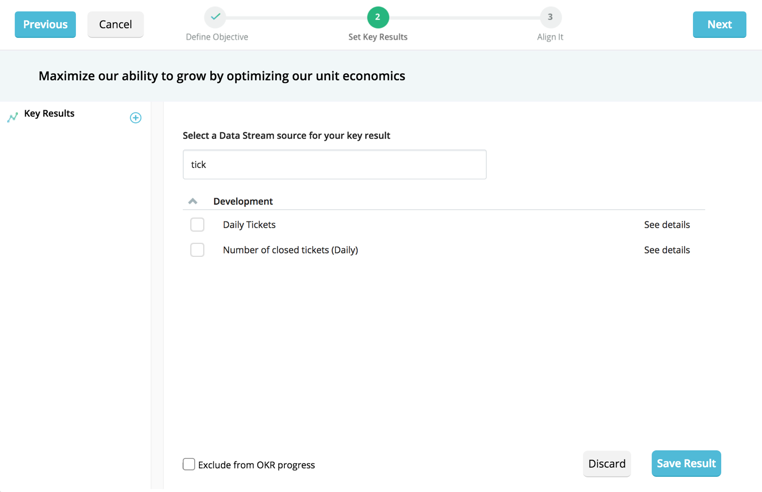Jump to step 3 Align It circle
Image resolution: width=762 pixels, height=492 pixels.
[x=550, y=17]
